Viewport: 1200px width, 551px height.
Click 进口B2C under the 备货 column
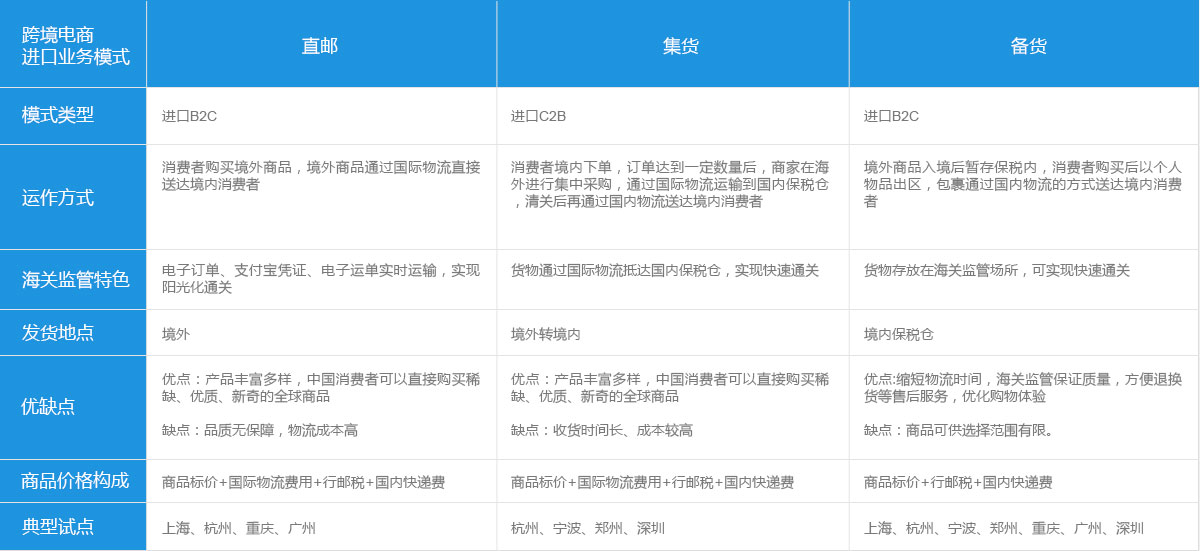[x=892, y=116]
